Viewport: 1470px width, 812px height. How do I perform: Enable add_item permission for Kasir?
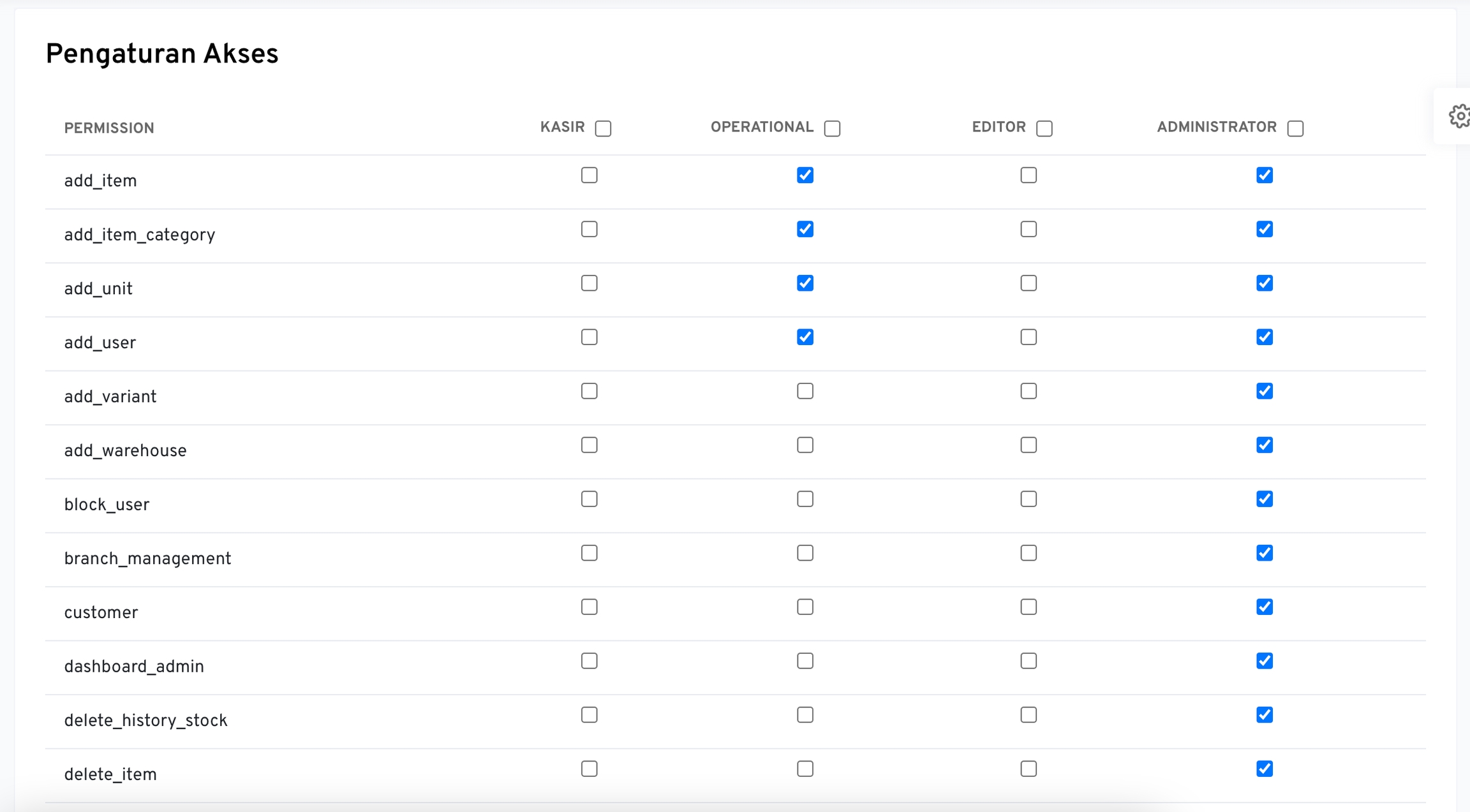point(589,175)
